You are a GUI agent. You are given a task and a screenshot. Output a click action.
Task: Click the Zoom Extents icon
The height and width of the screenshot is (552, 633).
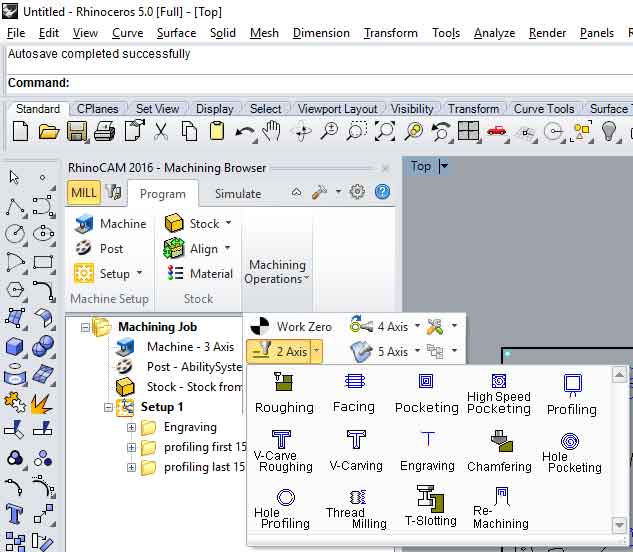[385, 131]
